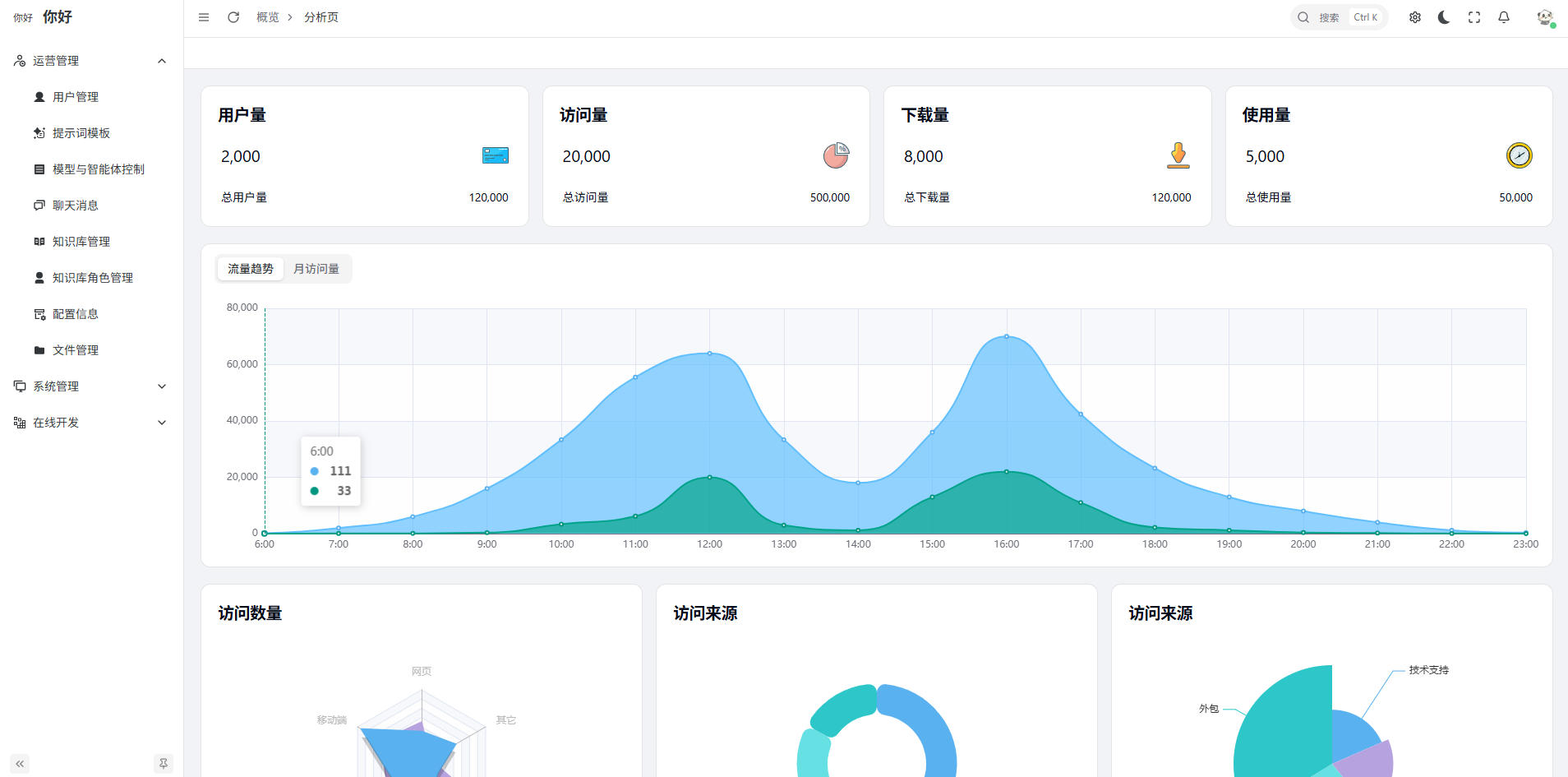Click the 16:00 peak data point
The image size is (1568, 777).
[x=1006, y=336]
